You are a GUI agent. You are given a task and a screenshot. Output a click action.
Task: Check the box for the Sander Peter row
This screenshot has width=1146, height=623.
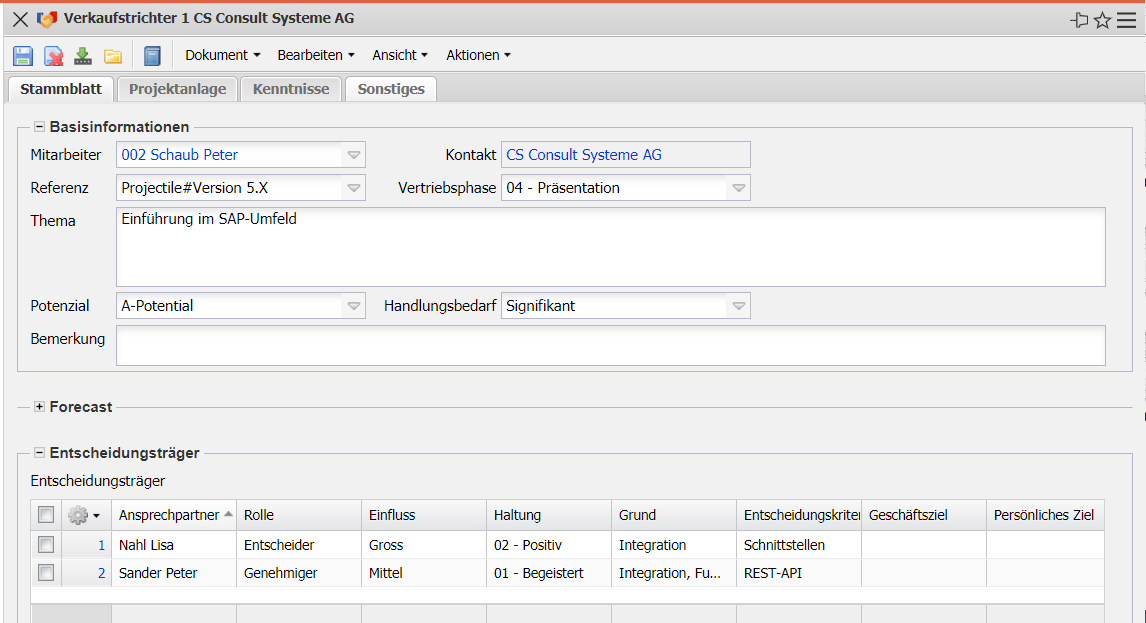coord(46,573)
